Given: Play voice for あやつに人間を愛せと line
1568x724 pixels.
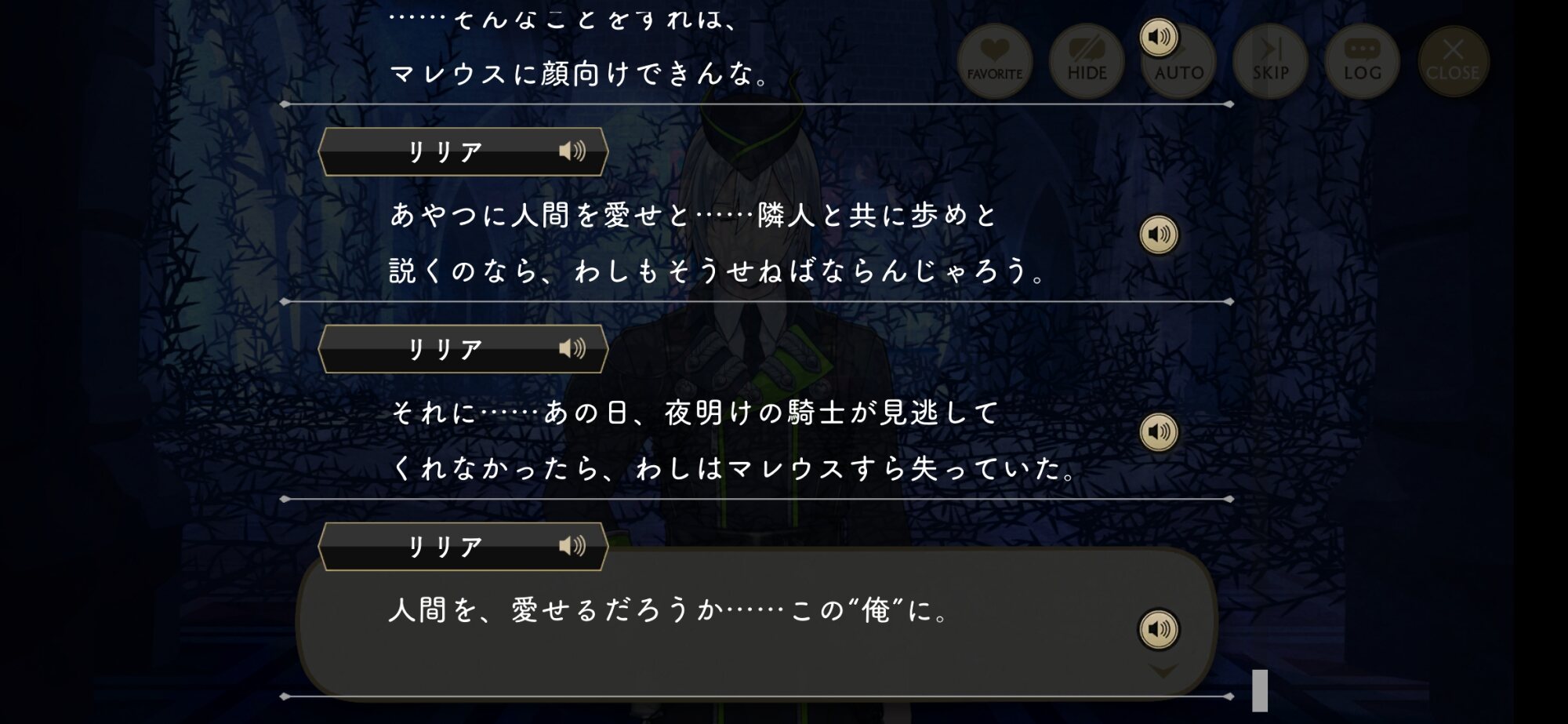Looking at the screenshot, I should pos(1159,234).
